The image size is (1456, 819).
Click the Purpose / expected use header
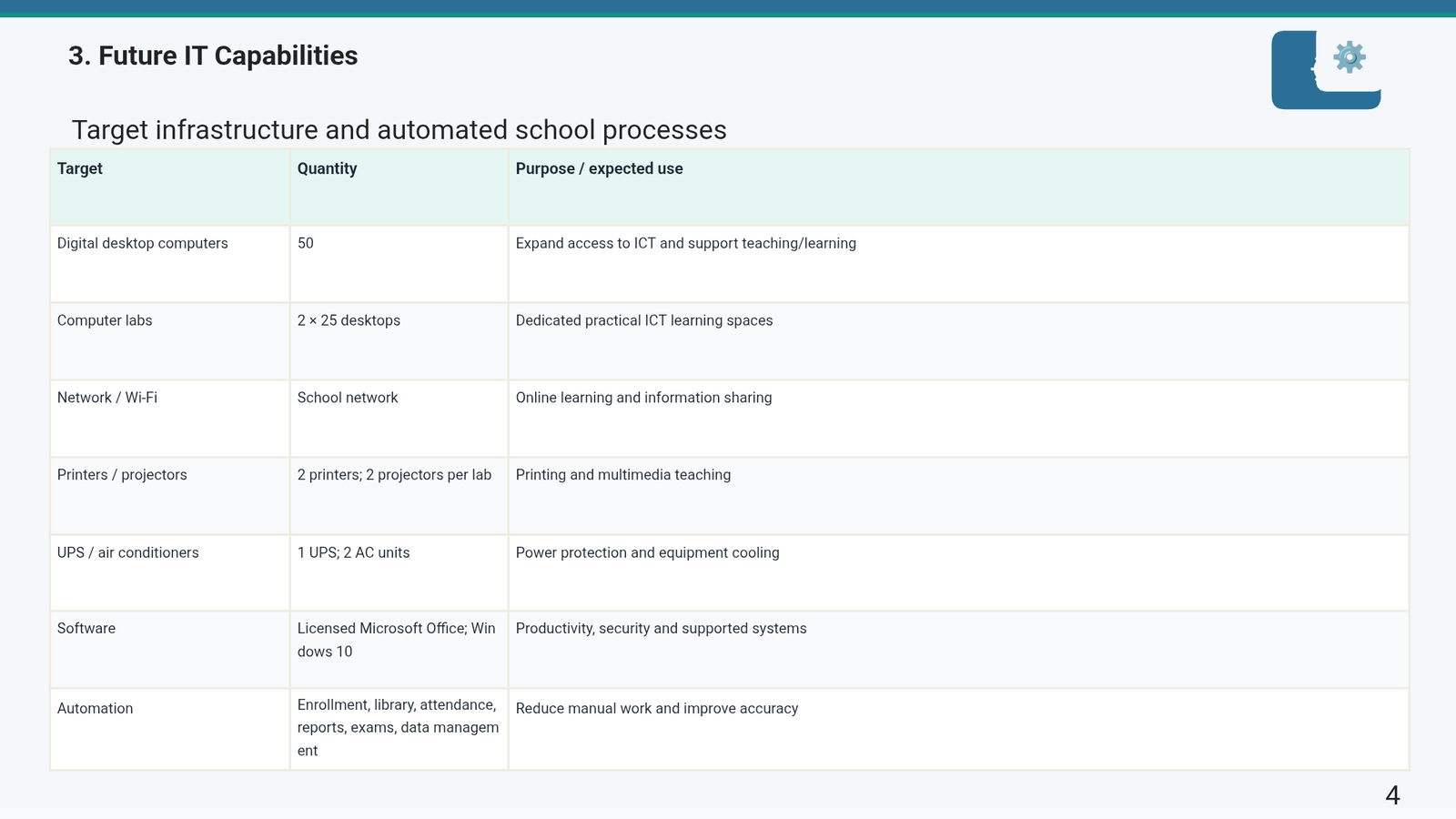958,187
